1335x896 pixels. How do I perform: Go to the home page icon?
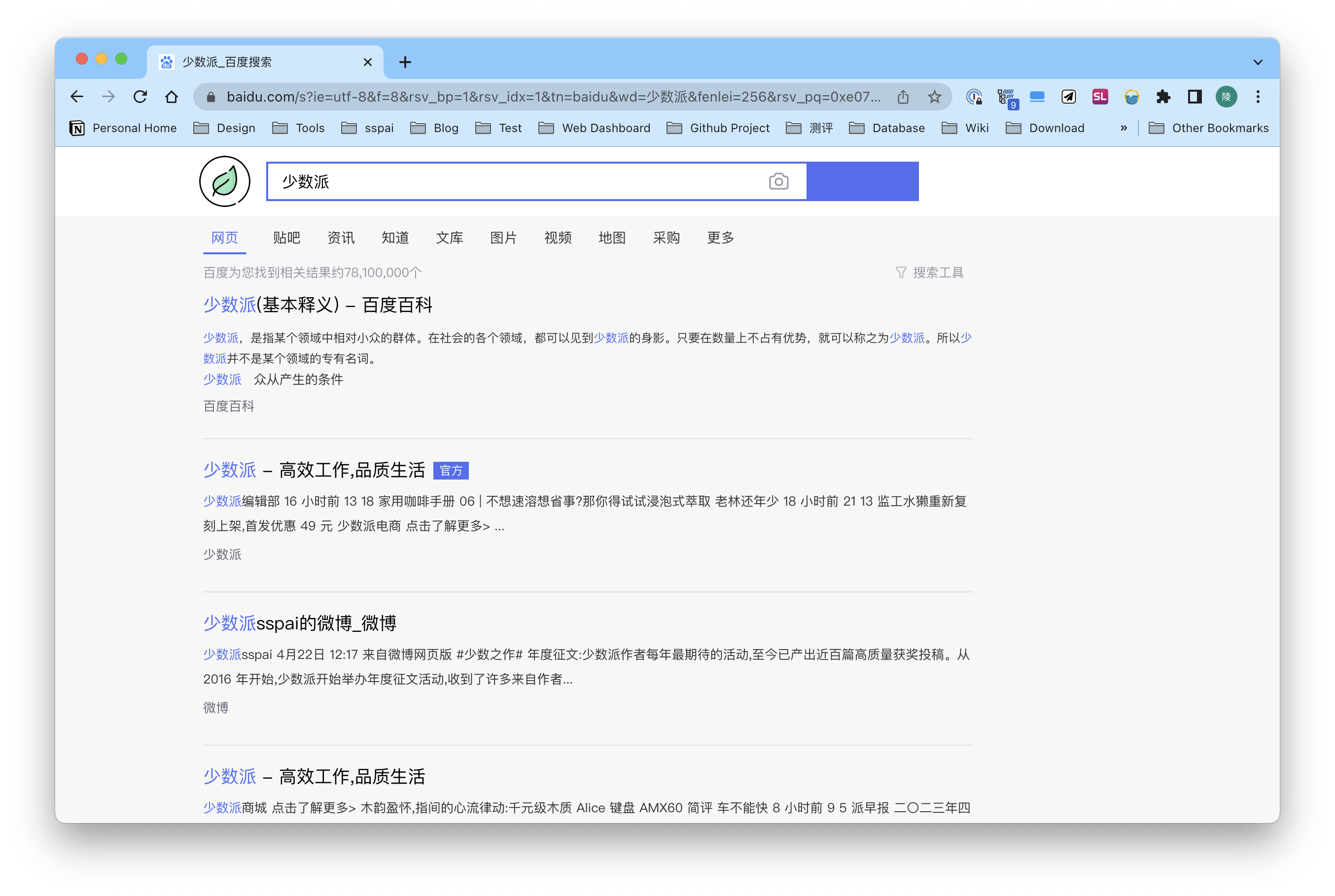pos(172,97)
